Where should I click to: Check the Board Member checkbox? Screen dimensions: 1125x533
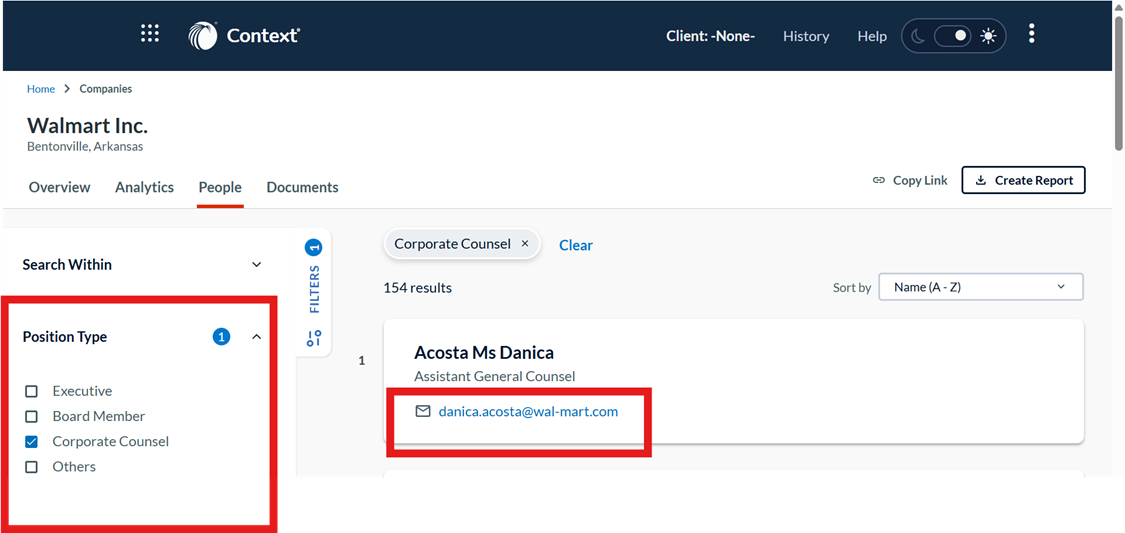[32, 417]
